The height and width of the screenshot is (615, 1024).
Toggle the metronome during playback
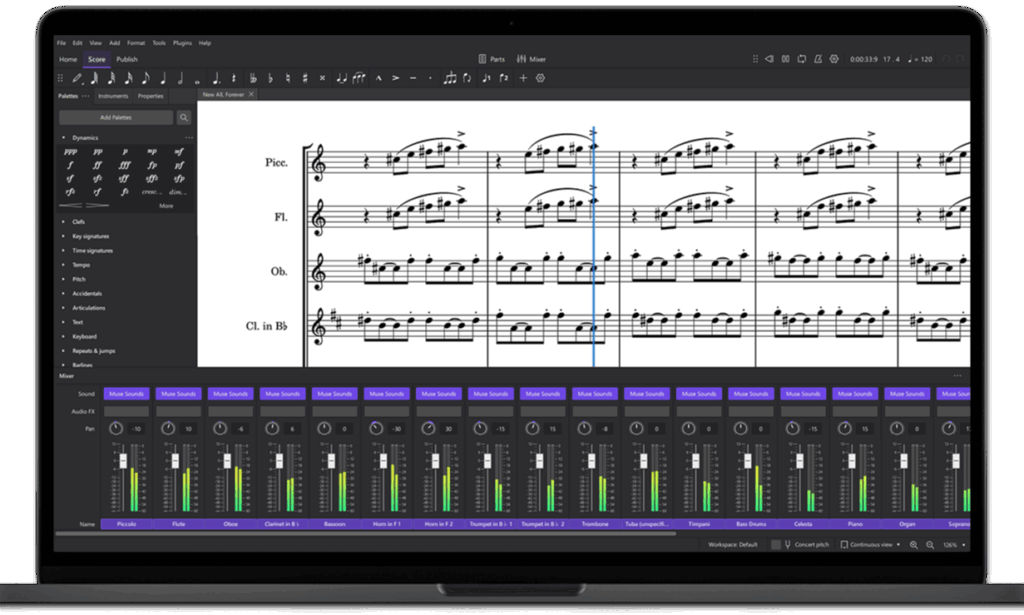(x=817, y=59)
